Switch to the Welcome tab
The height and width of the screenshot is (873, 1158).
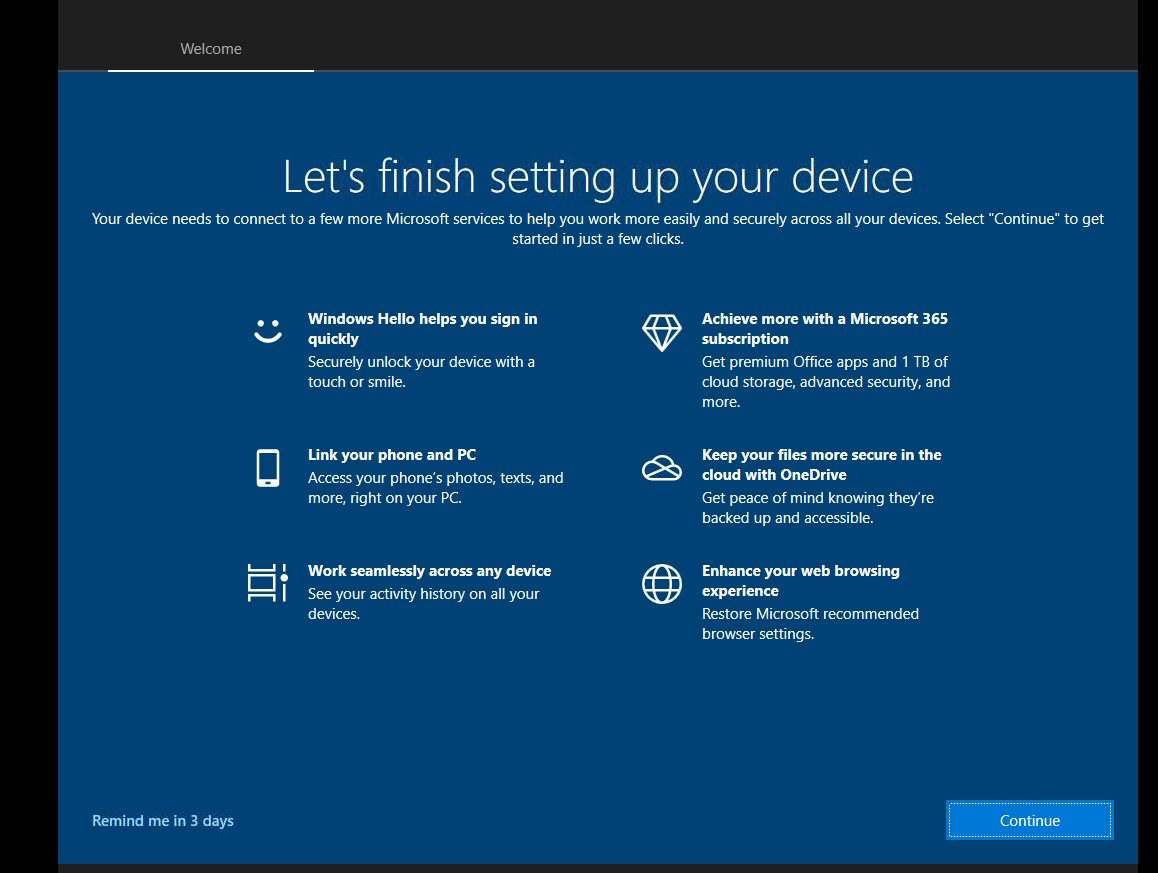210,48
